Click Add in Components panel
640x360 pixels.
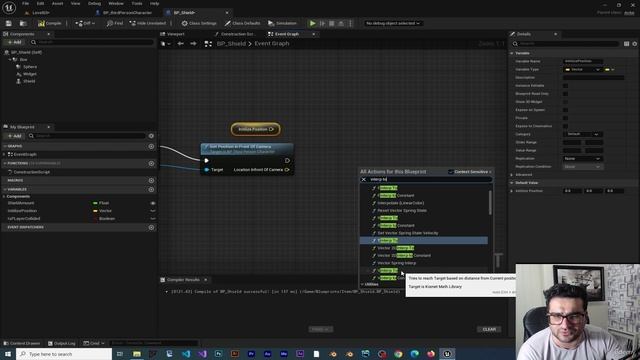click(x=14, y=42)
